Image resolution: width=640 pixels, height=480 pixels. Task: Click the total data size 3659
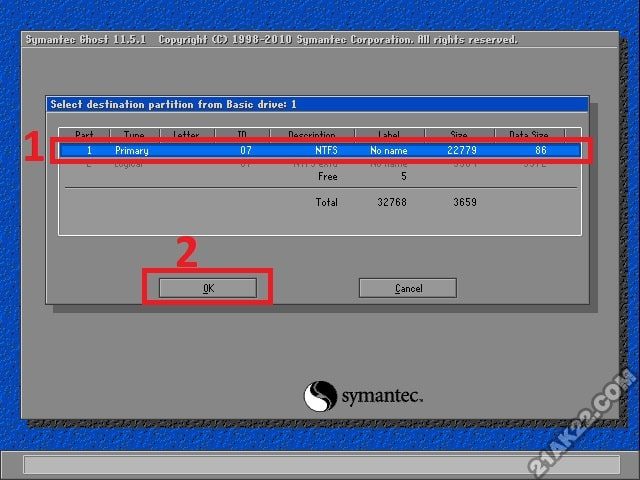point(465,202)
